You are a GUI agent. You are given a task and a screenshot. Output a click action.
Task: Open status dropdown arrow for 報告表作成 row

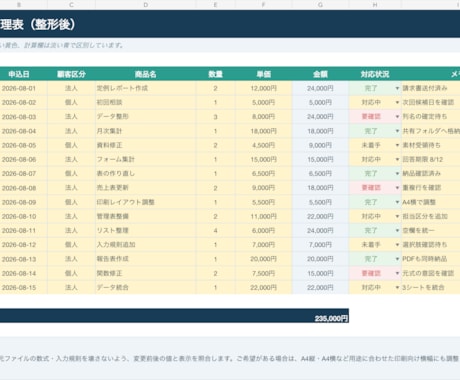(x=397, y=259)
